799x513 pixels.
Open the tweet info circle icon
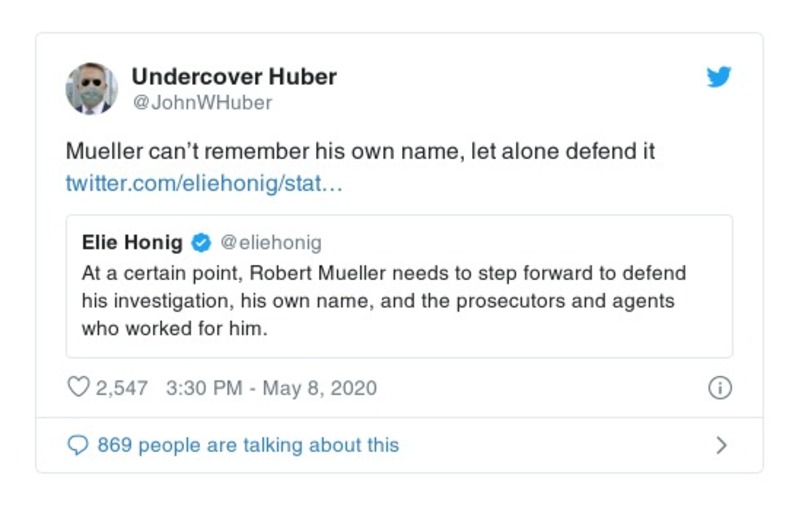click(719, 388)
